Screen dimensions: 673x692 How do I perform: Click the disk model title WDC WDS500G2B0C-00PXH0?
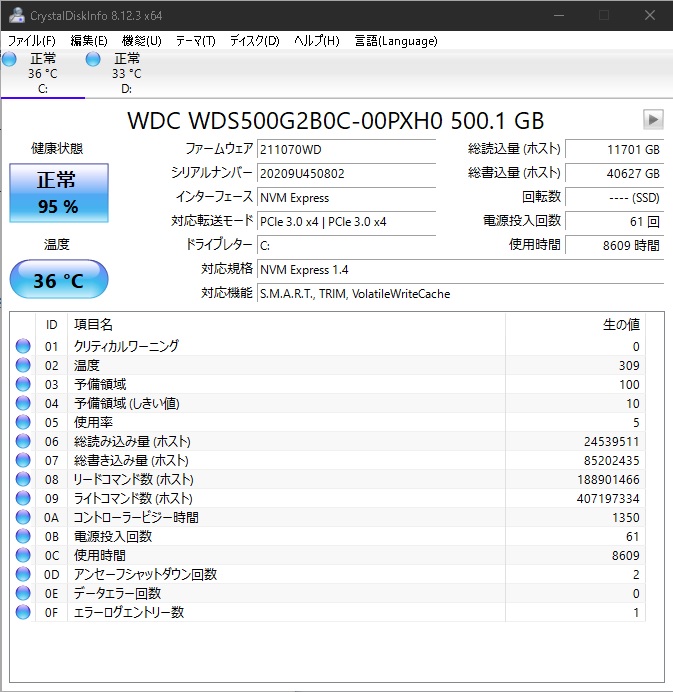(x=285, y=120)
